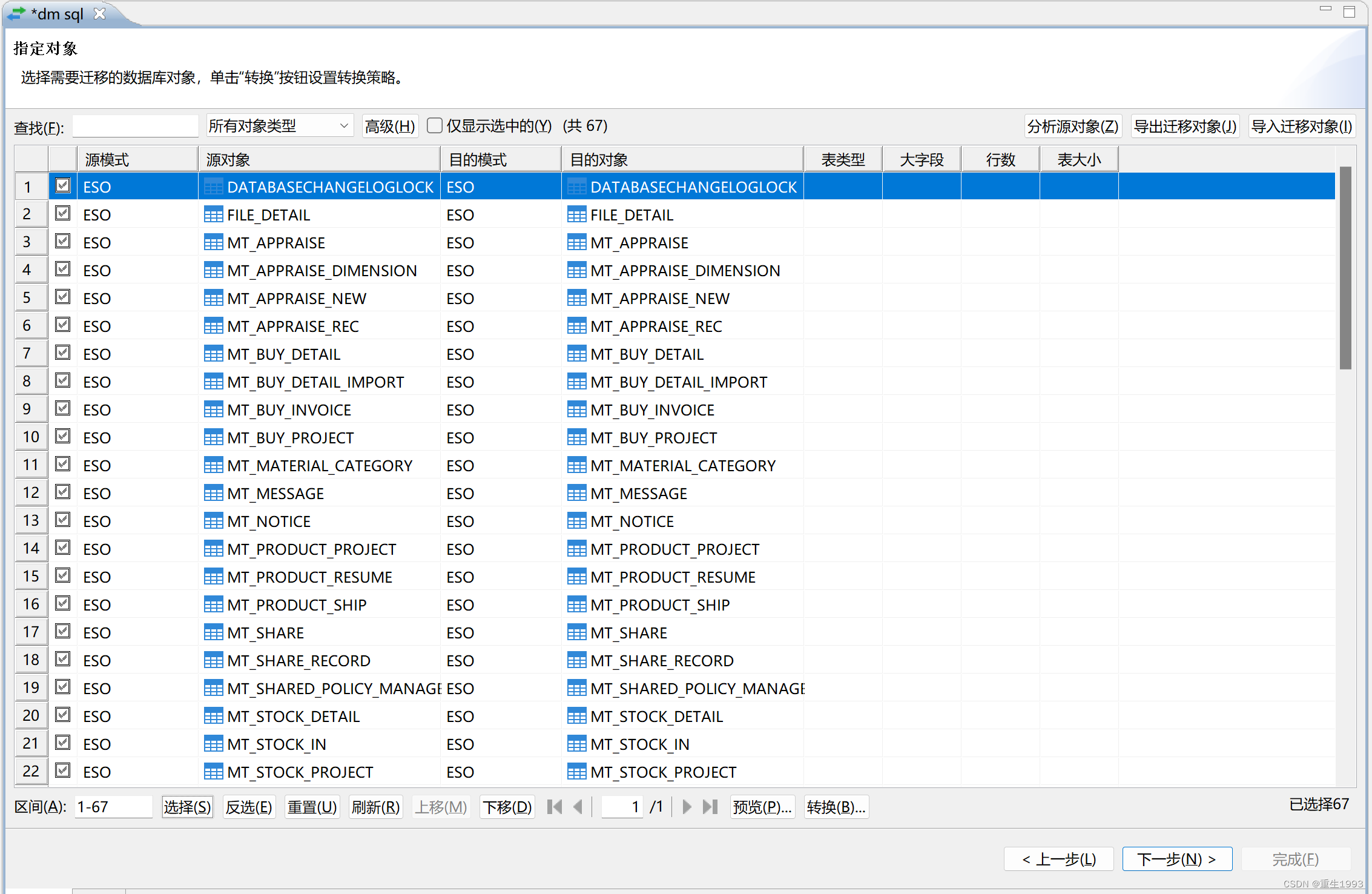Click the 查找 search input field

[x=136, y=127]
